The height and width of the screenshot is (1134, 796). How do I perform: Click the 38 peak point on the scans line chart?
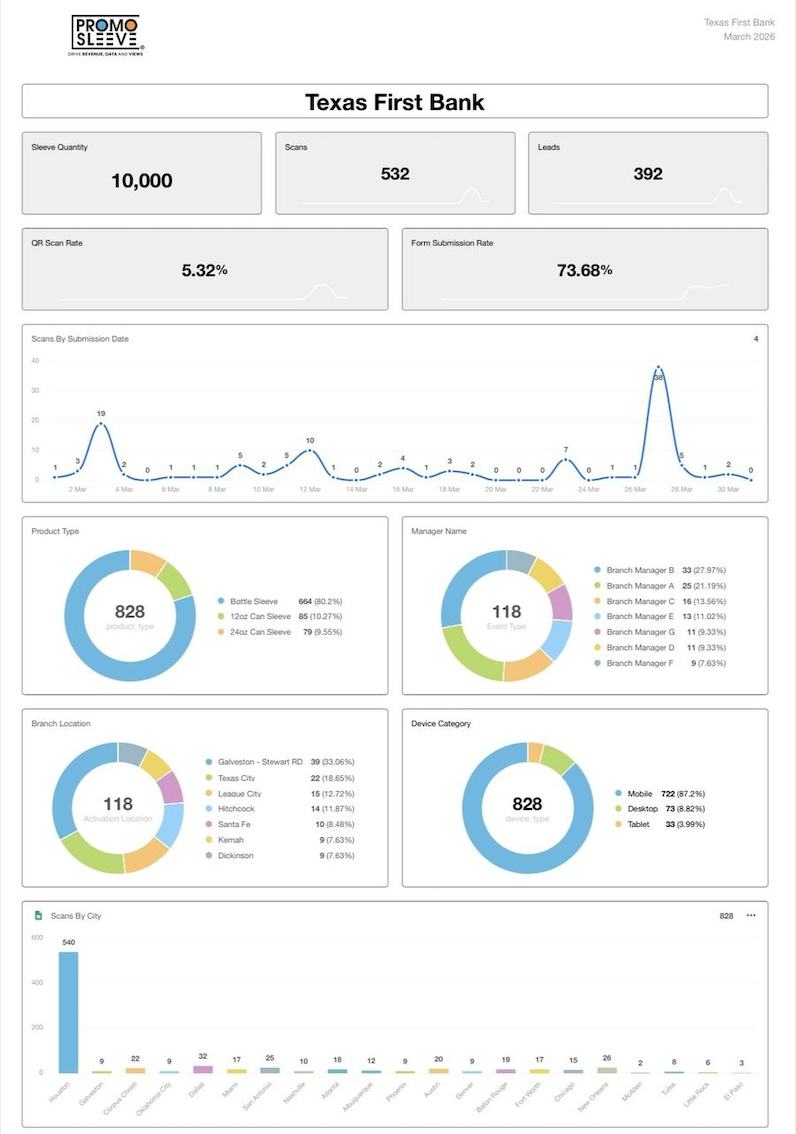(x=658, y=368)
